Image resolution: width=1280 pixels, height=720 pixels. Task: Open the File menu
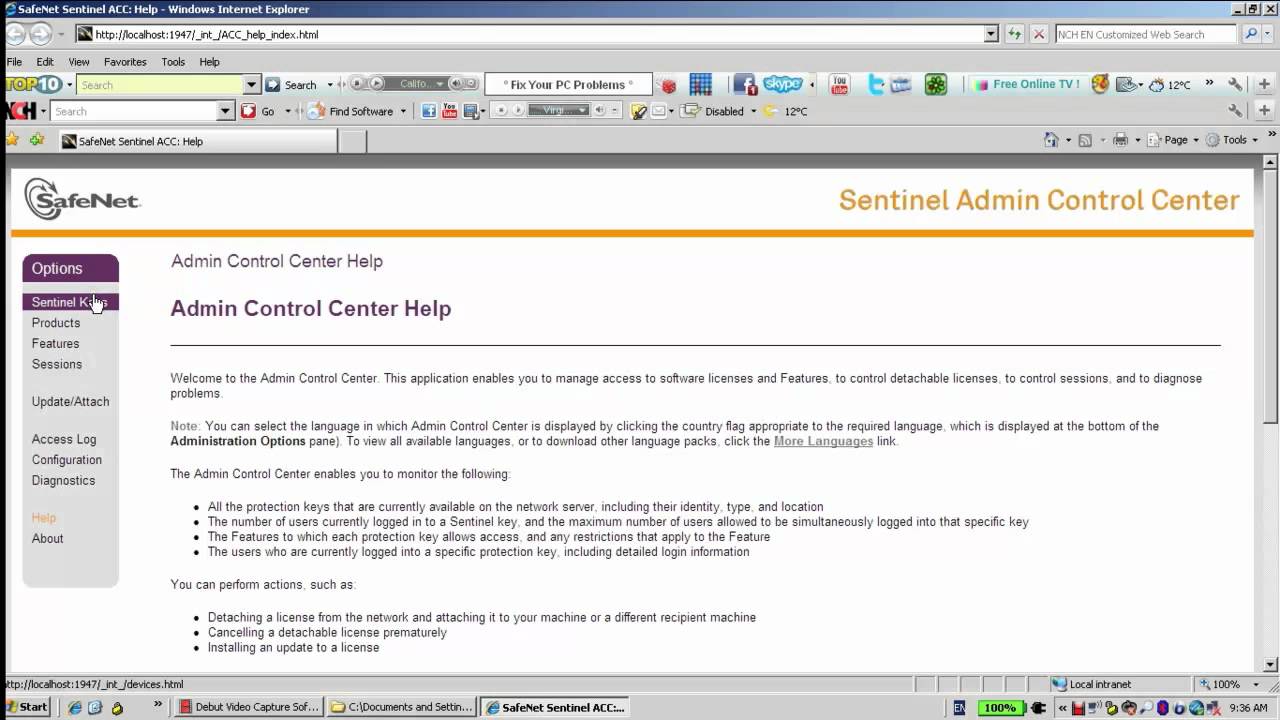tap(14, 62)
